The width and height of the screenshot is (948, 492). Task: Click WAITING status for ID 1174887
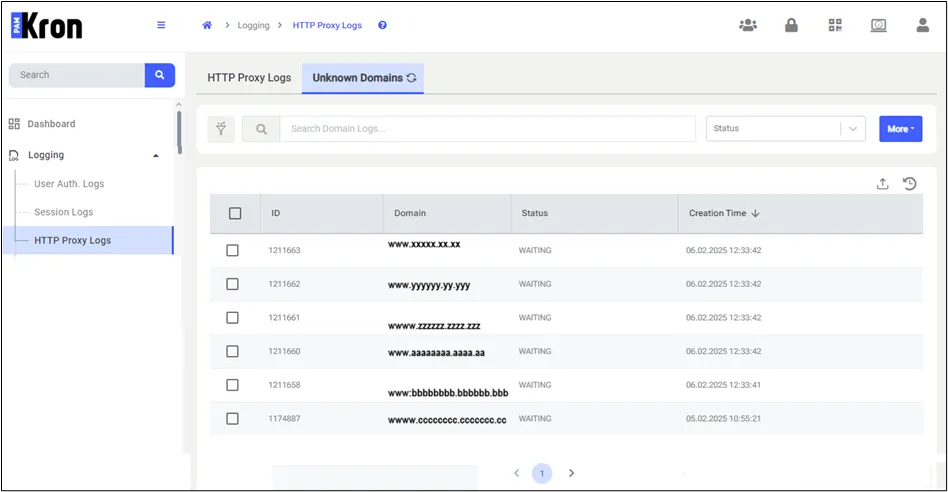(x=534, y=419)
